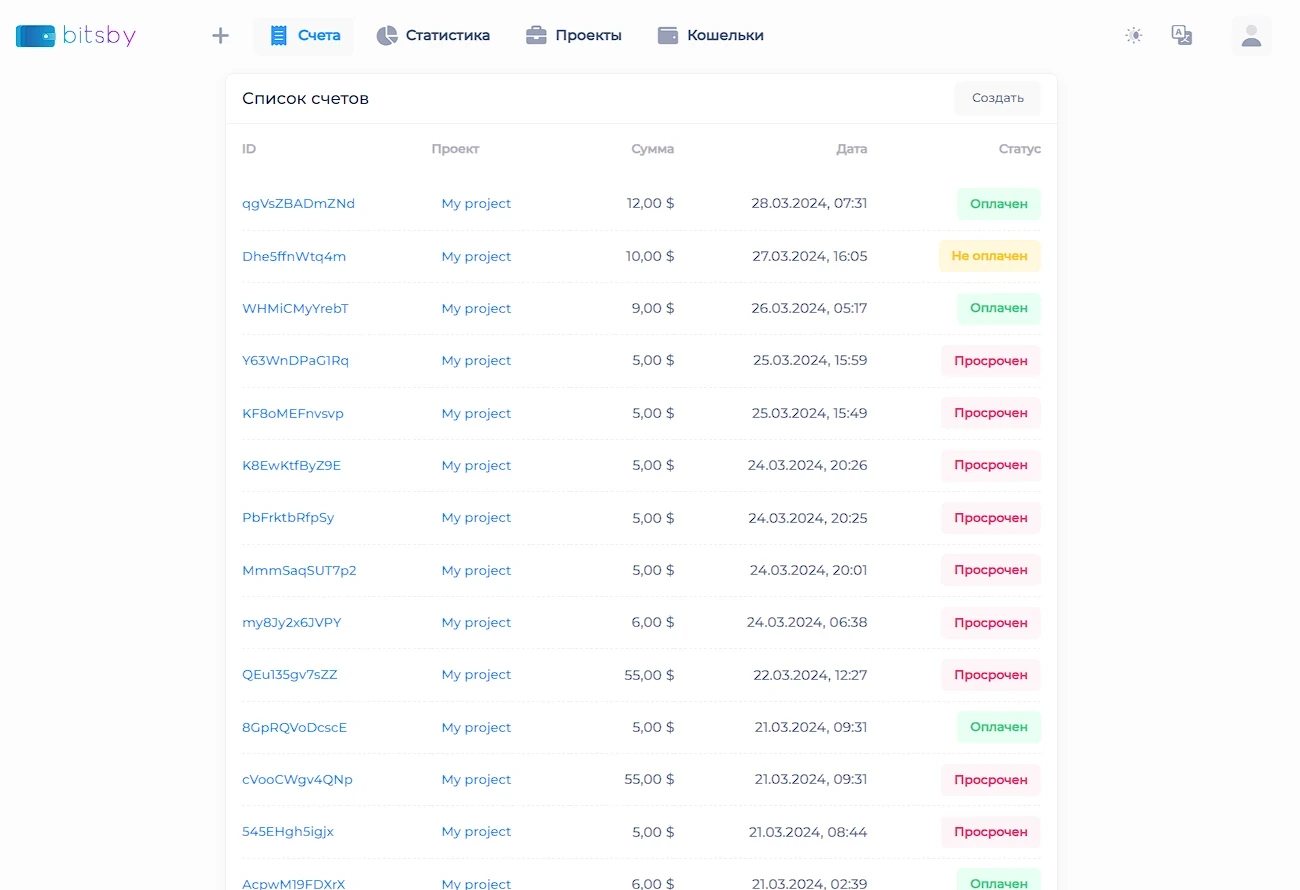This screenshot has height=890, width=1300.
Task: Open invoice QEu135gv7sZZ
Action: point(290,674)
